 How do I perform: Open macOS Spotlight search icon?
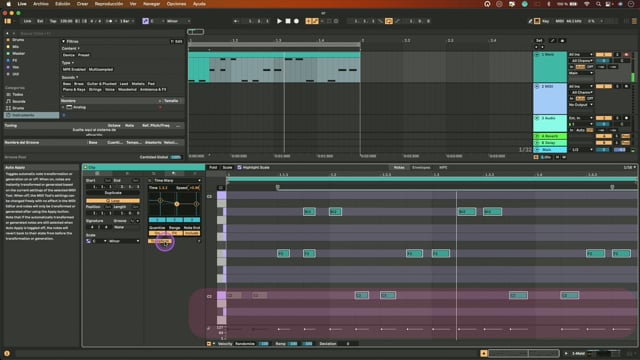(598, 4)
